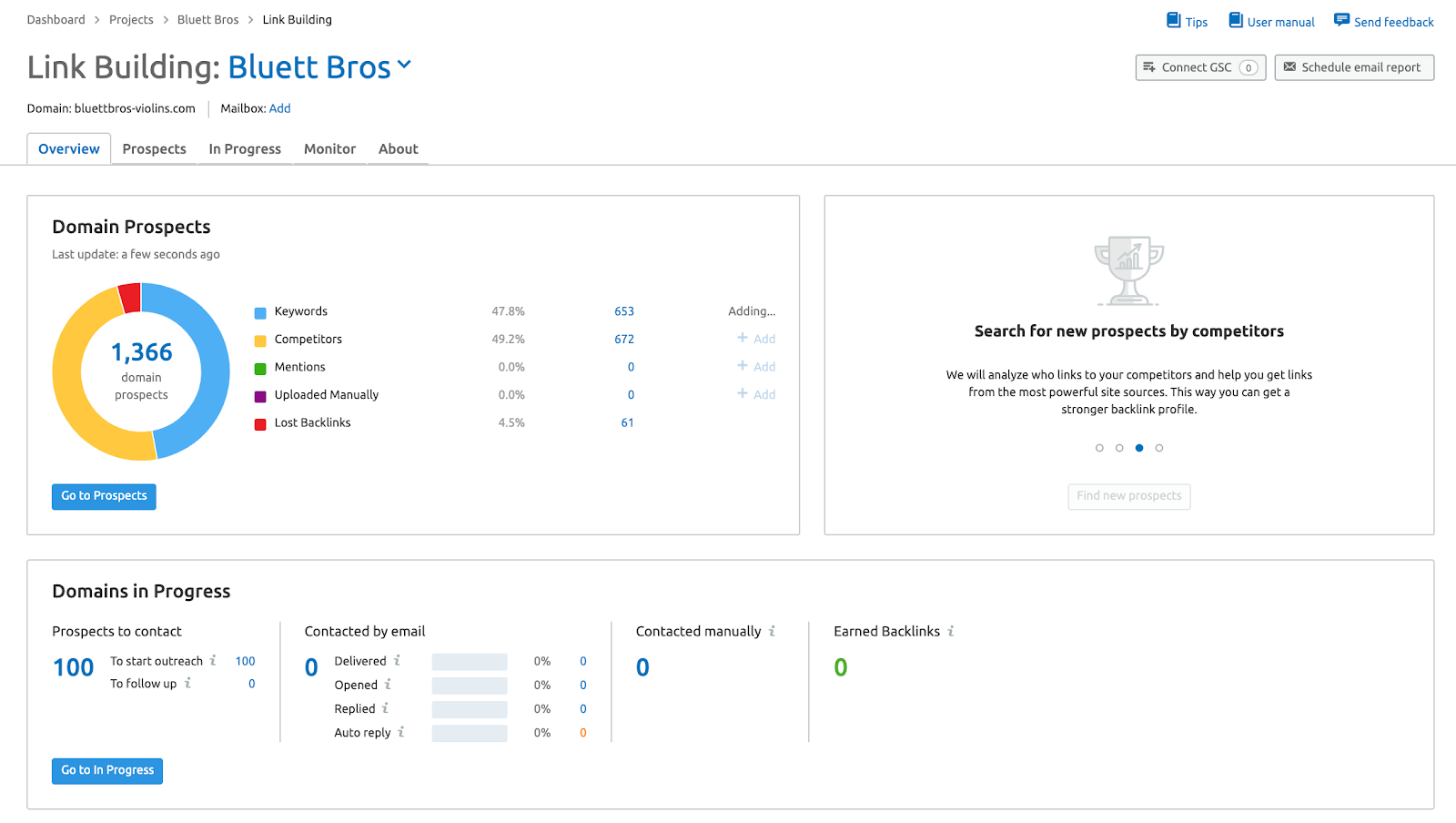The height and width of the screenshot is (823, 1456).
Task: Click the Projects breadcrumb link
Action: point(131,20)
